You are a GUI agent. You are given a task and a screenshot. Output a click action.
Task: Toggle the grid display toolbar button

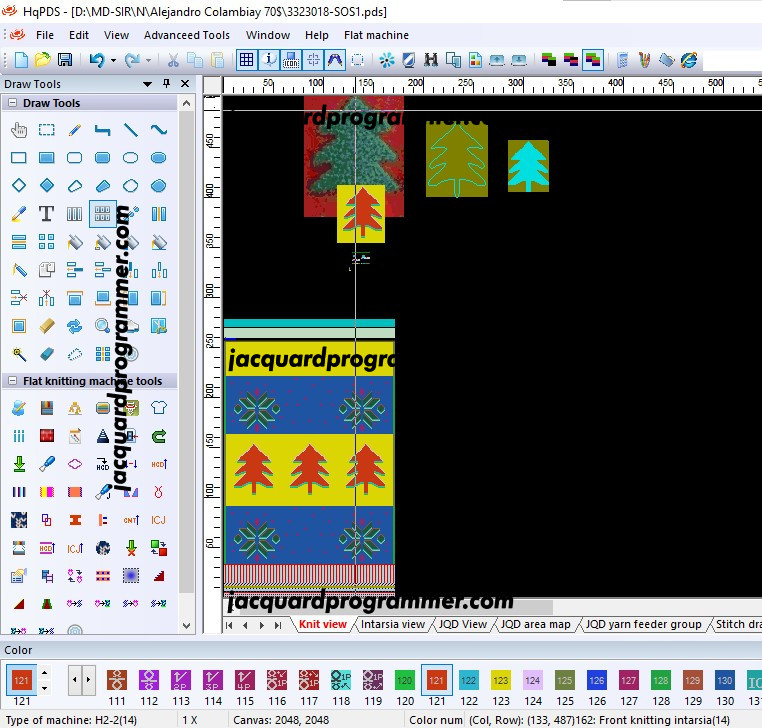(x=246, y=60)
